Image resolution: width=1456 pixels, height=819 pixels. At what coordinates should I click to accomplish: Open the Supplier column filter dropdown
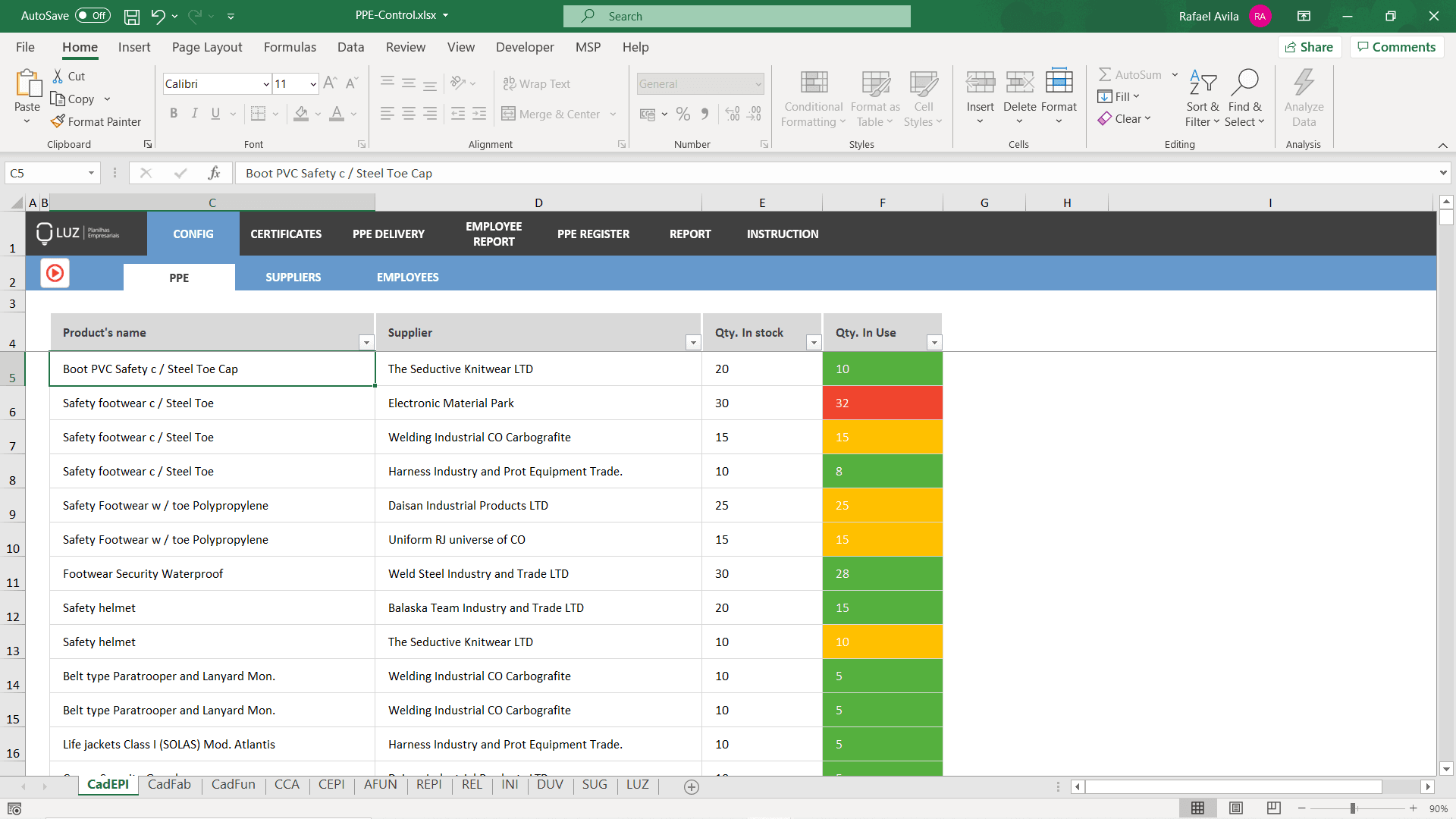[692, 343]
